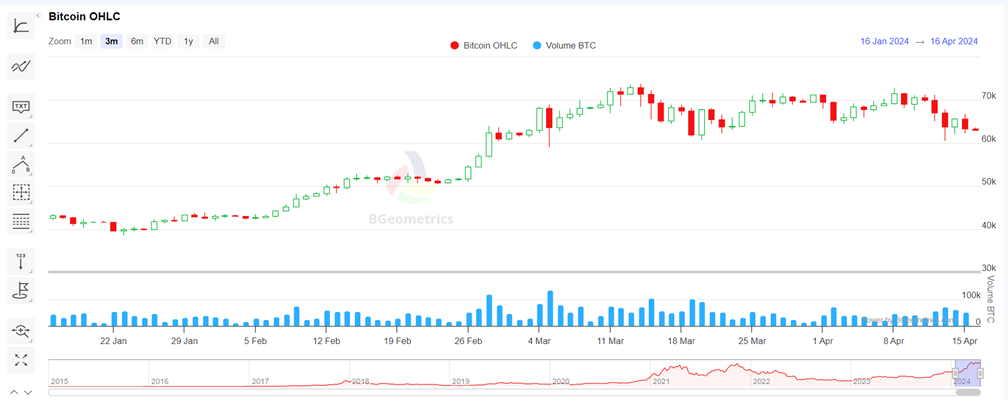Image resolution: width=1008 pixels, height=400 pixels.
Task: Open the submenu arrow on the line segment tool
Action: (x=30, y=144)
